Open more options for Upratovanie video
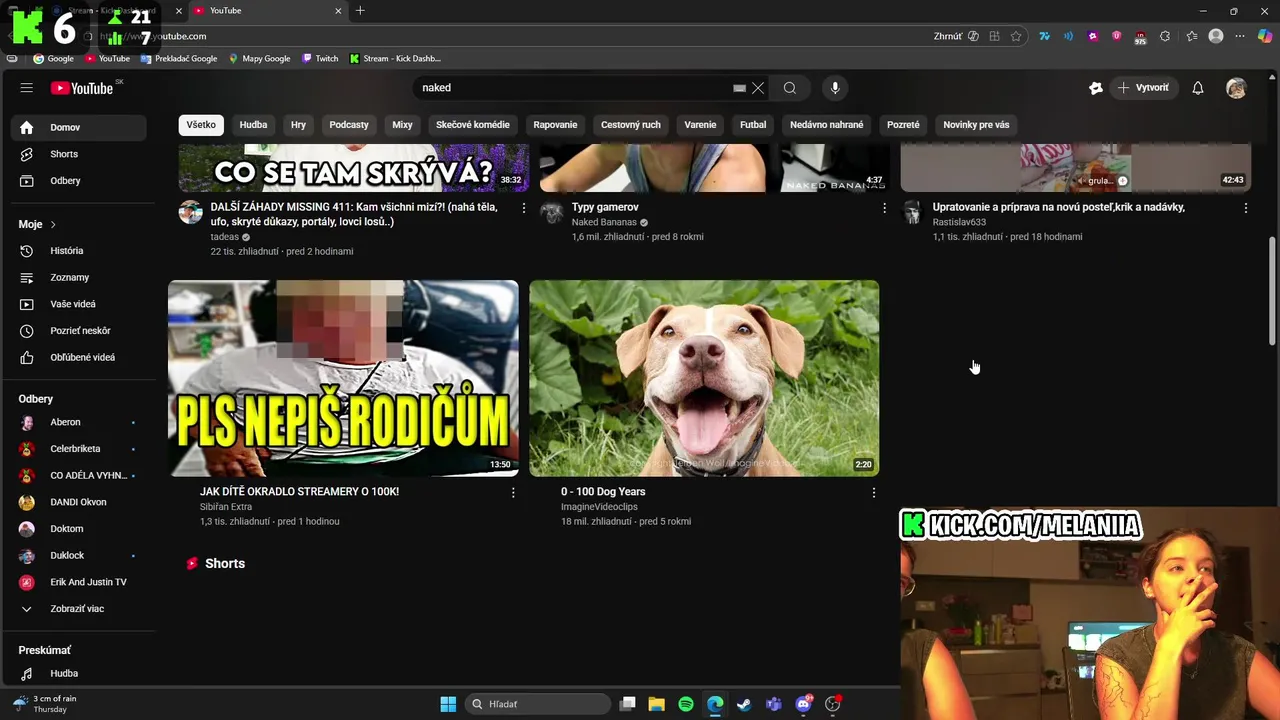The width and height of the screenshot is (1280, 720). [1245, 208]
